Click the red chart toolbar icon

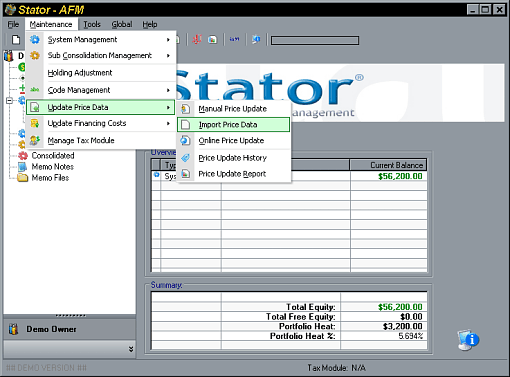[x=197, y=40]
